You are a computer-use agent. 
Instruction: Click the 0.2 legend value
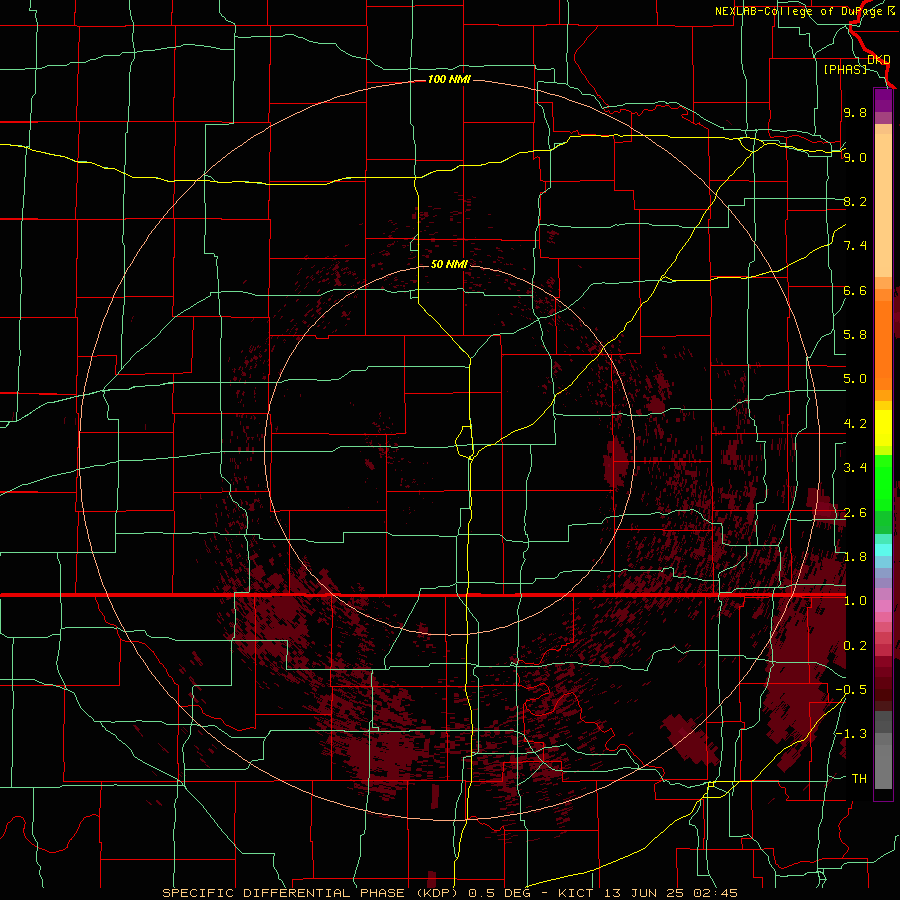pos(855,646)
